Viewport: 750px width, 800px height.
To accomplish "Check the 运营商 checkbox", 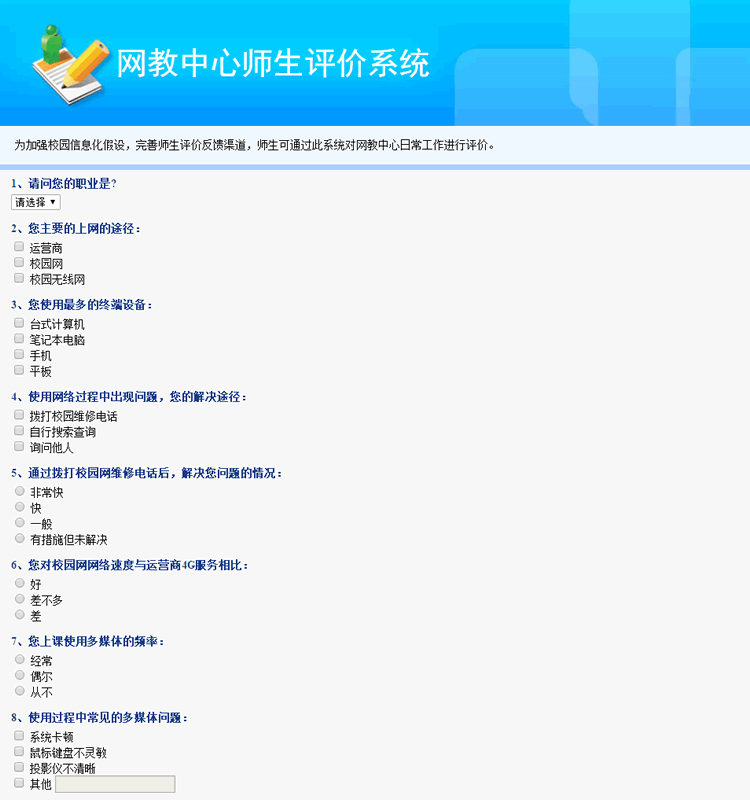I will pyautogui.click(x=19, y=247).
